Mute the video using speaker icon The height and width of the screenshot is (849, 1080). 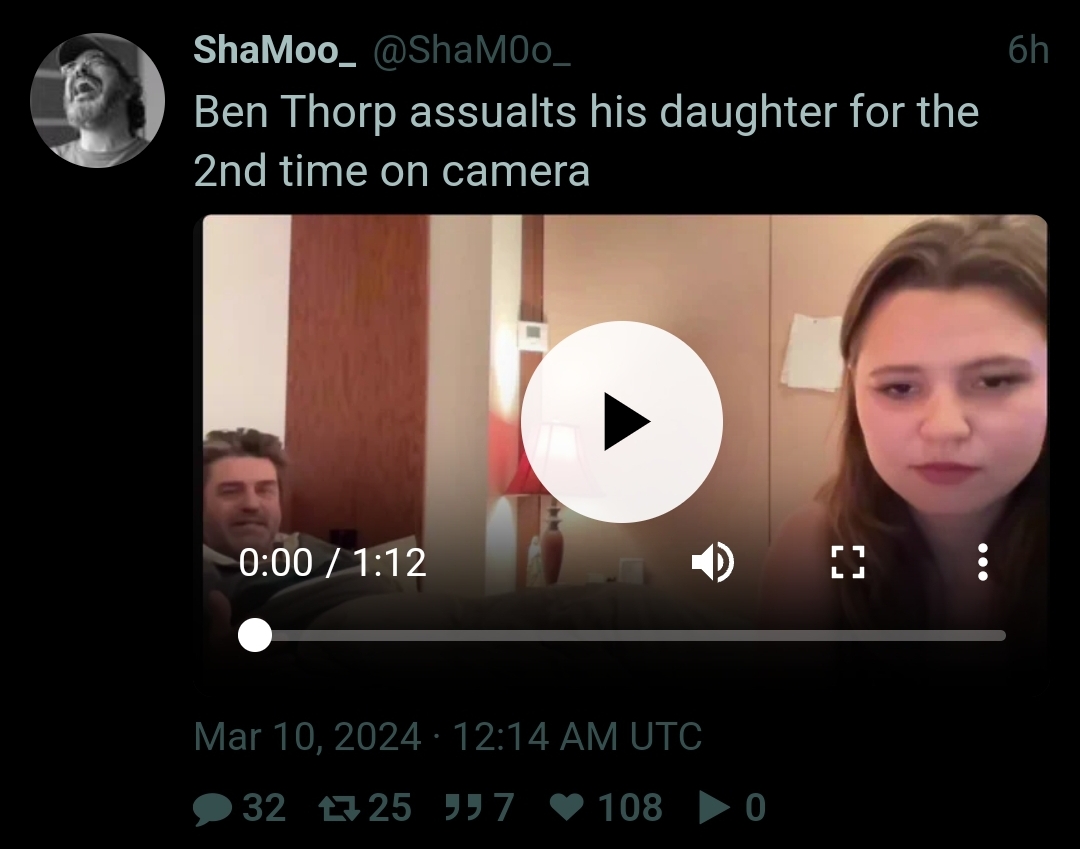click(x=713, y=562)
